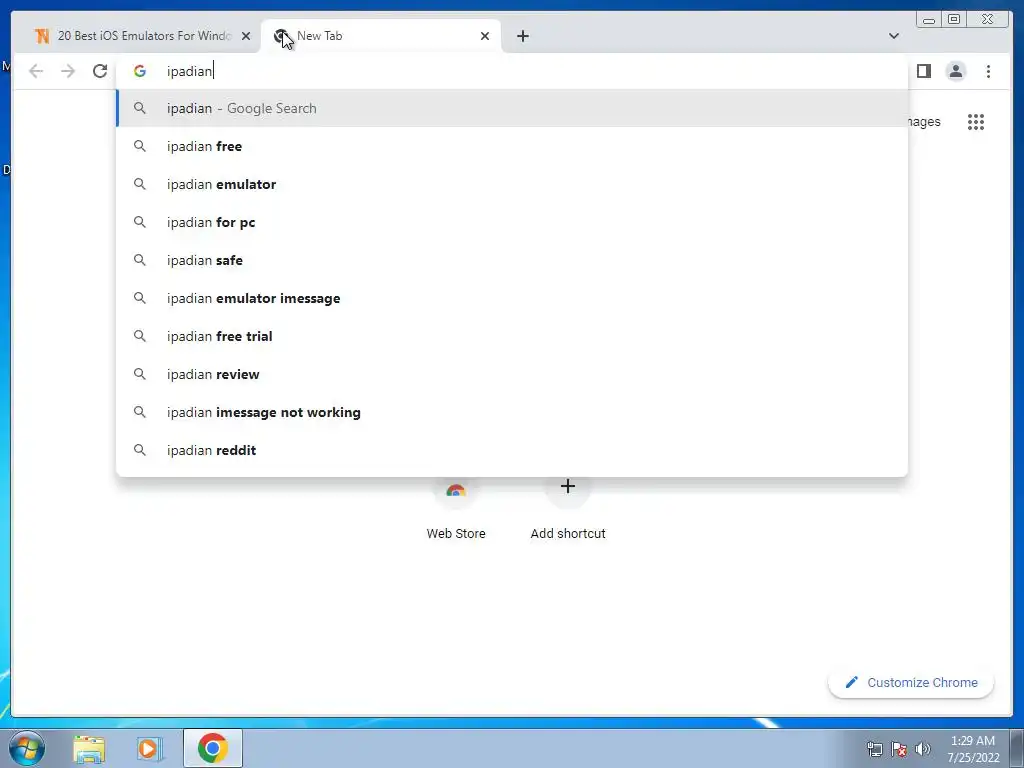Click the Chrome back arrow
The image size is (1024, 768).
pyautogui.click(x=36, y=71)
